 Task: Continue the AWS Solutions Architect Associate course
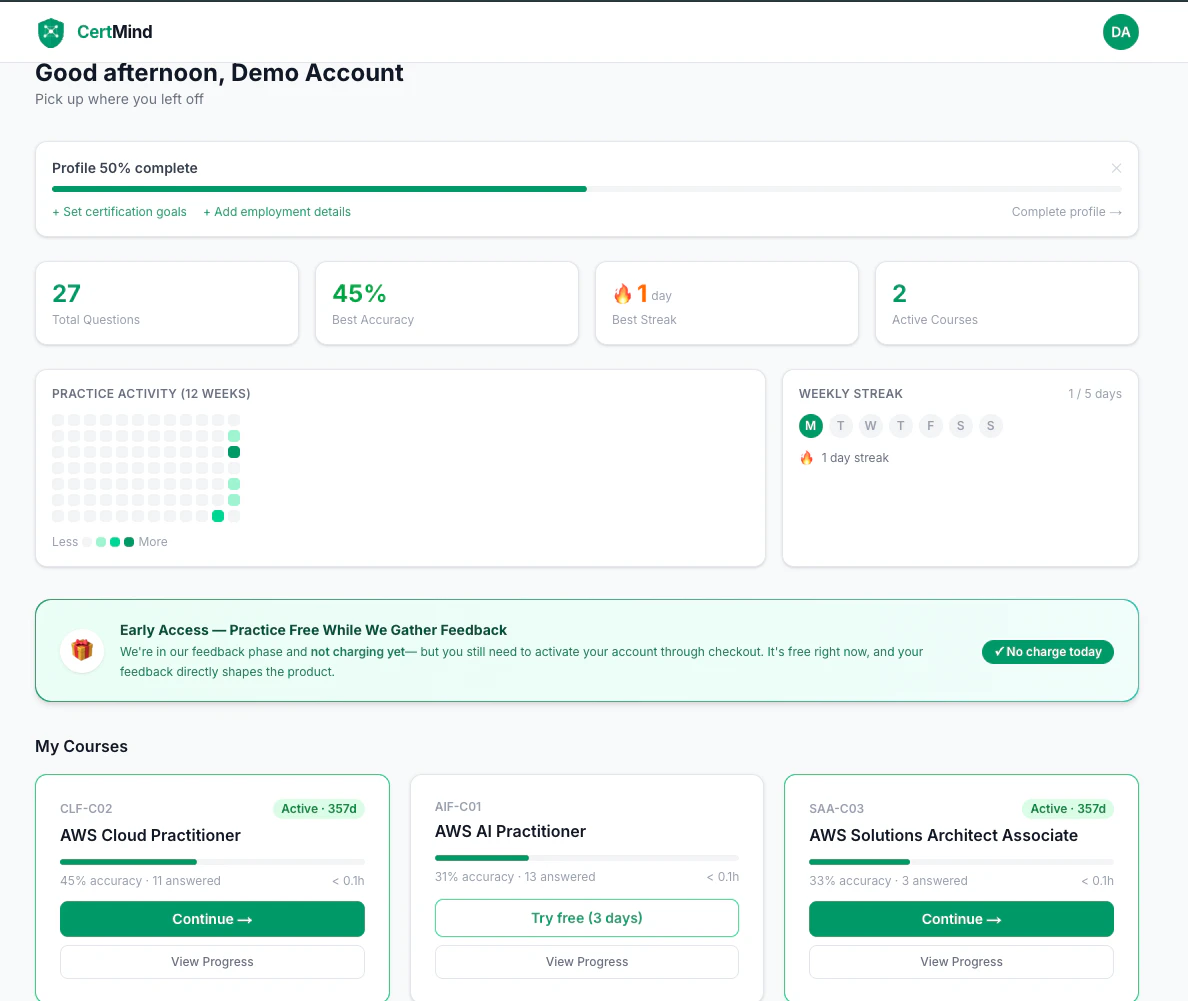961,919
